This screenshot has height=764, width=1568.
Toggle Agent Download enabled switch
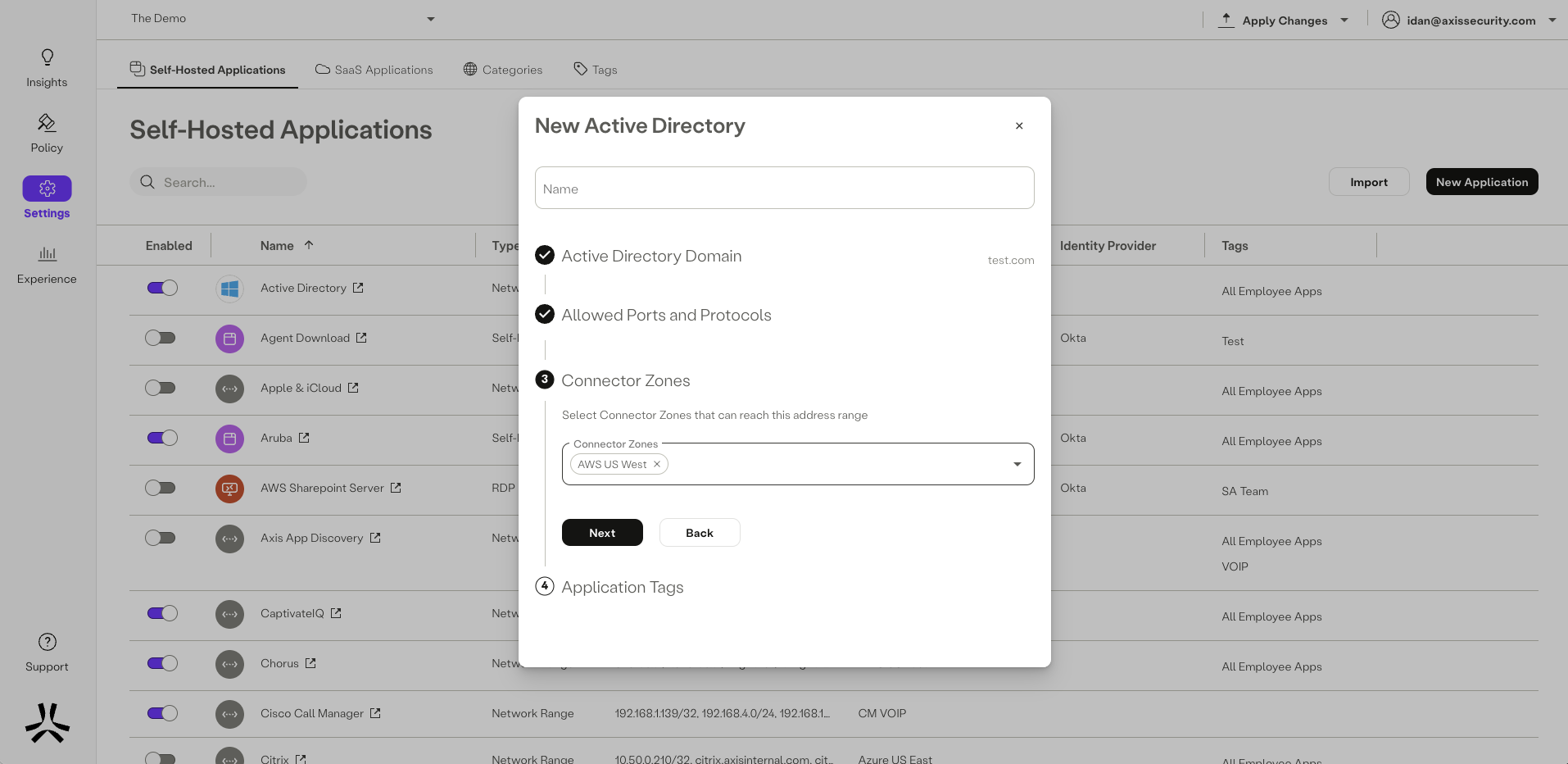coord(161,338)
